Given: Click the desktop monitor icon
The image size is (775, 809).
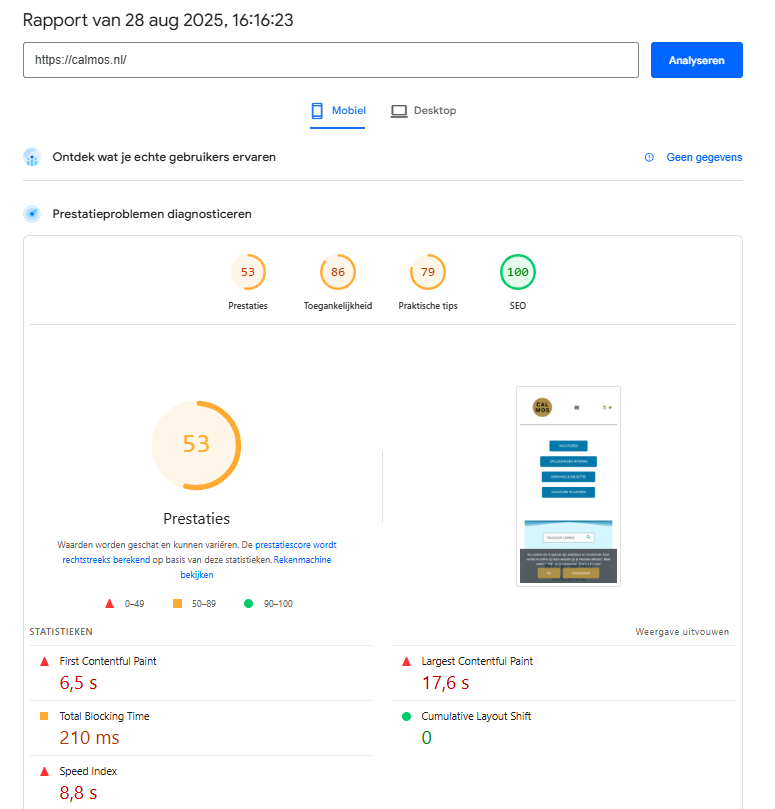Looking at the screenshot, I should coord(398,111).
